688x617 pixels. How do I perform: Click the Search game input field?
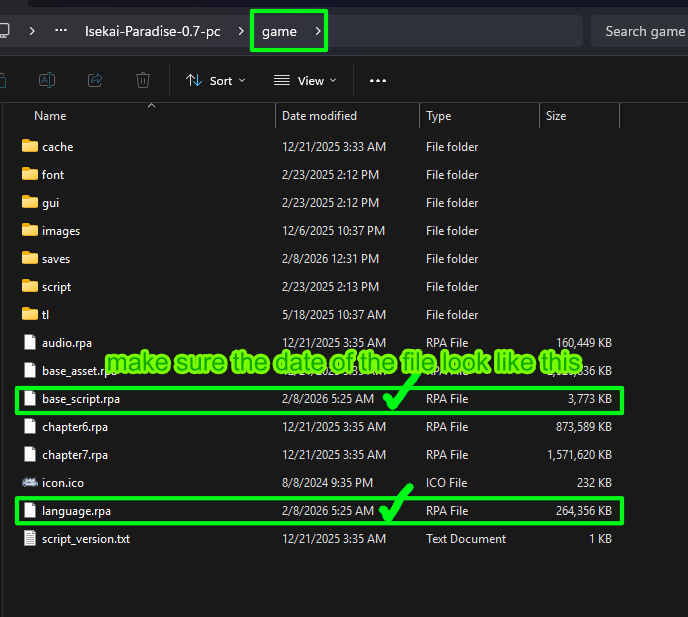641,31
